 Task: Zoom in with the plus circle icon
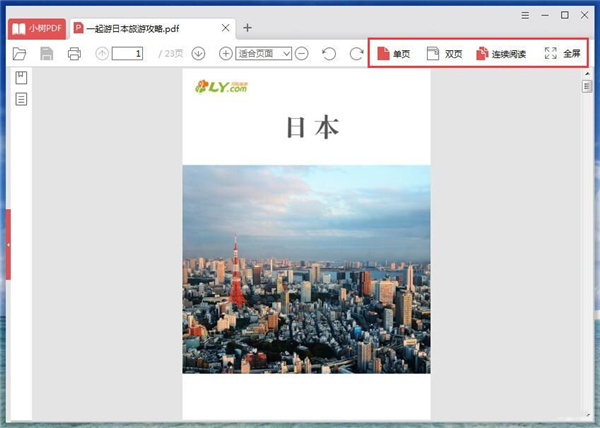pyautogui.click(x=226, y=54)
